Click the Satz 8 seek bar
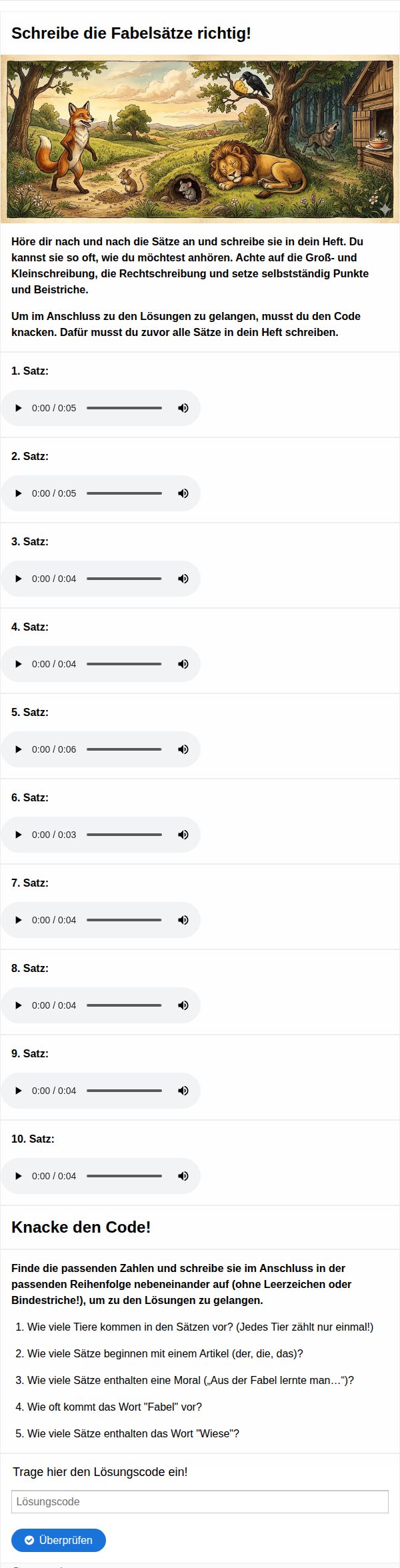Screen dimensions: 400x1568 click(124, 1005)
